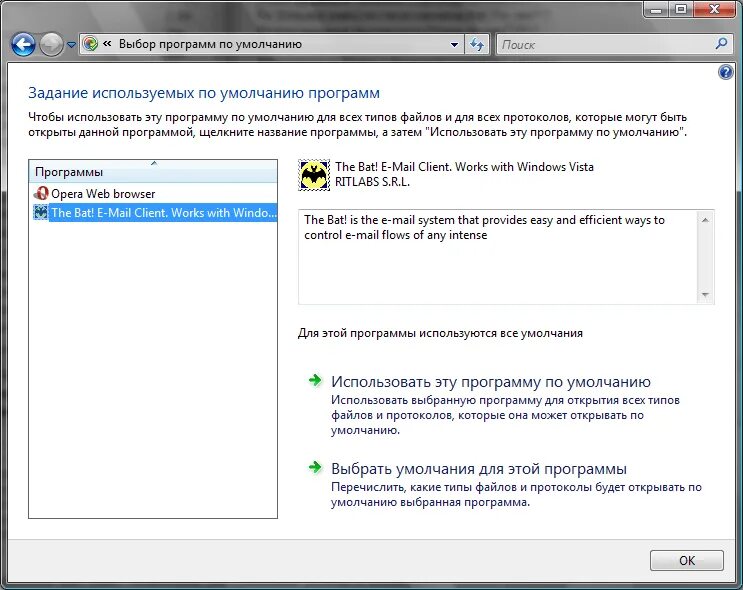
Task: Sort by the Программы column header
Action: point(153,172)
